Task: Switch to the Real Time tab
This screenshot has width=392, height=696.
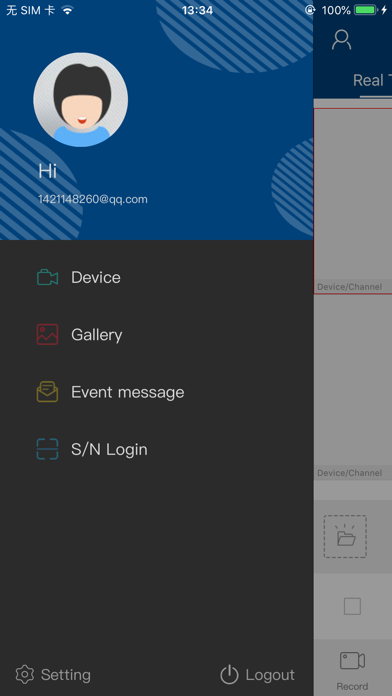Action: coord(372,80)
